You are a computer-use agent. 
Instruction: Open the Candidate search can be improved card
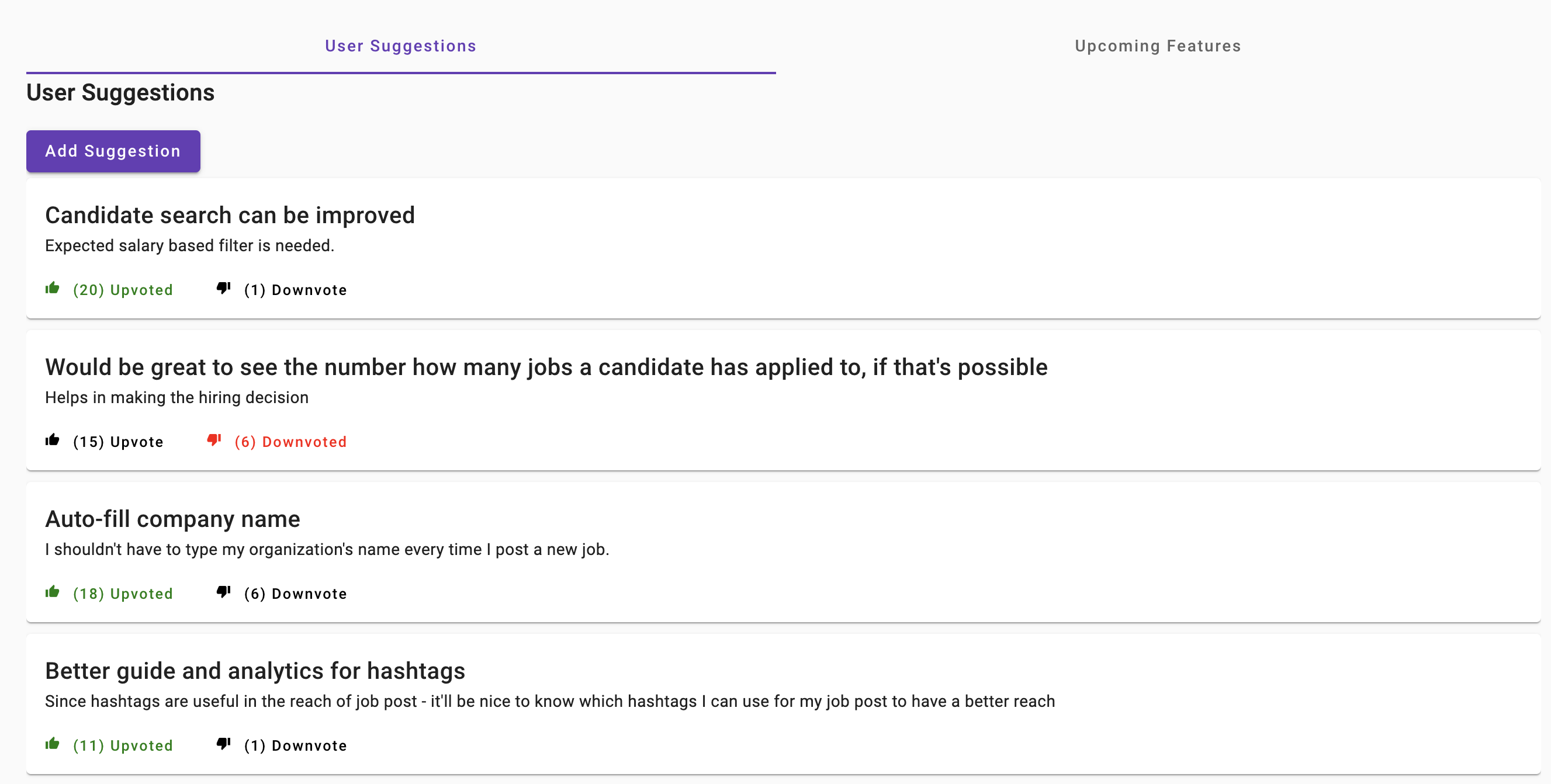tap(783, 248)
